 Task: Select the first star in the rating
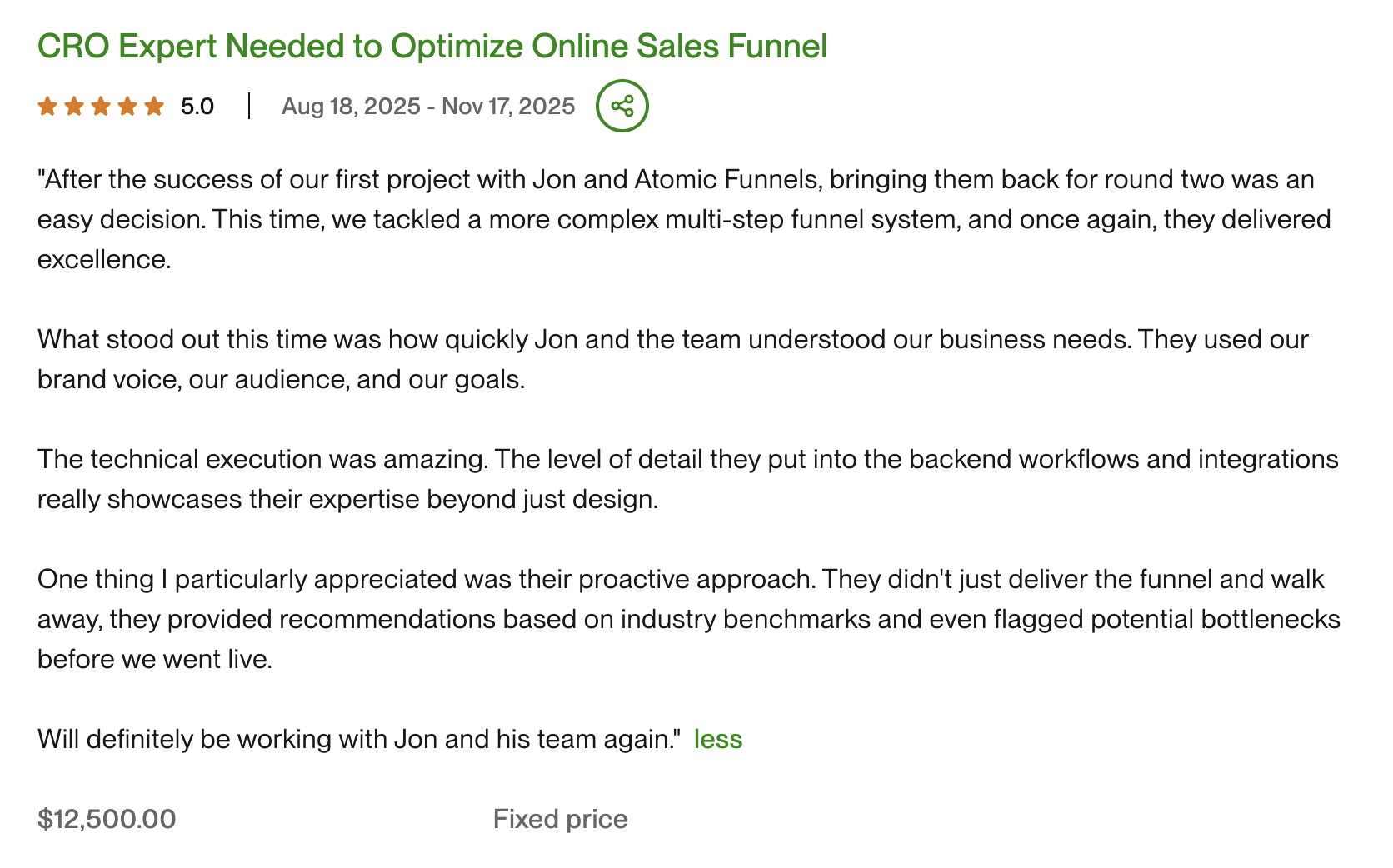47,105
